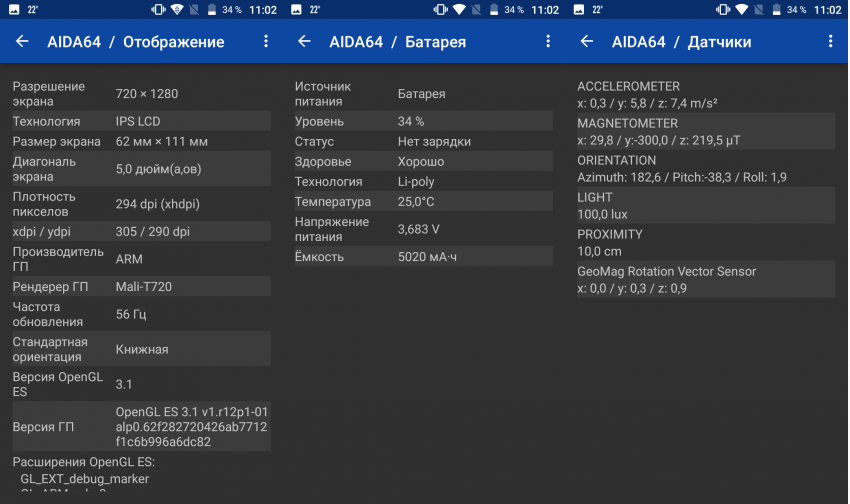
Task: Tap the no-SIM icon above Батарея screen
Action: (476, 9)
